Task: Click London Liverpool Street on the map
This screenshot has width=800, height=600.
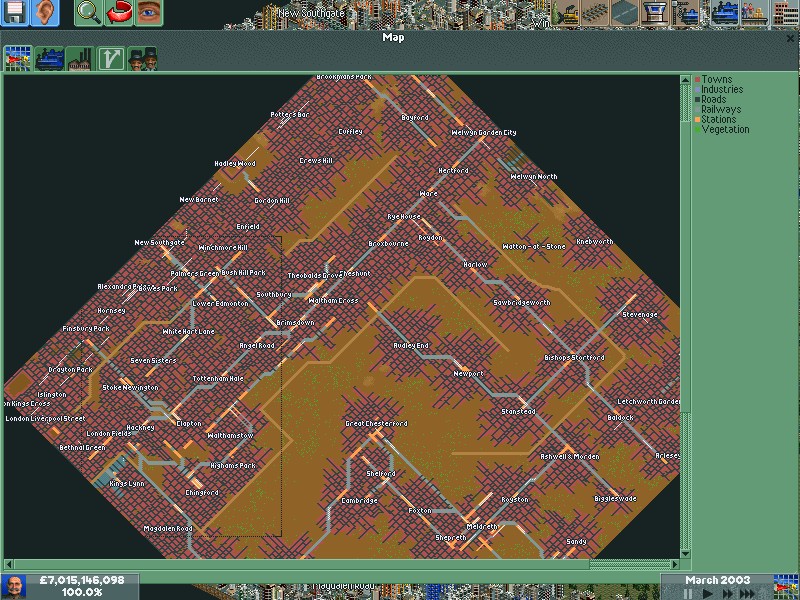Action: click(45, 418)
